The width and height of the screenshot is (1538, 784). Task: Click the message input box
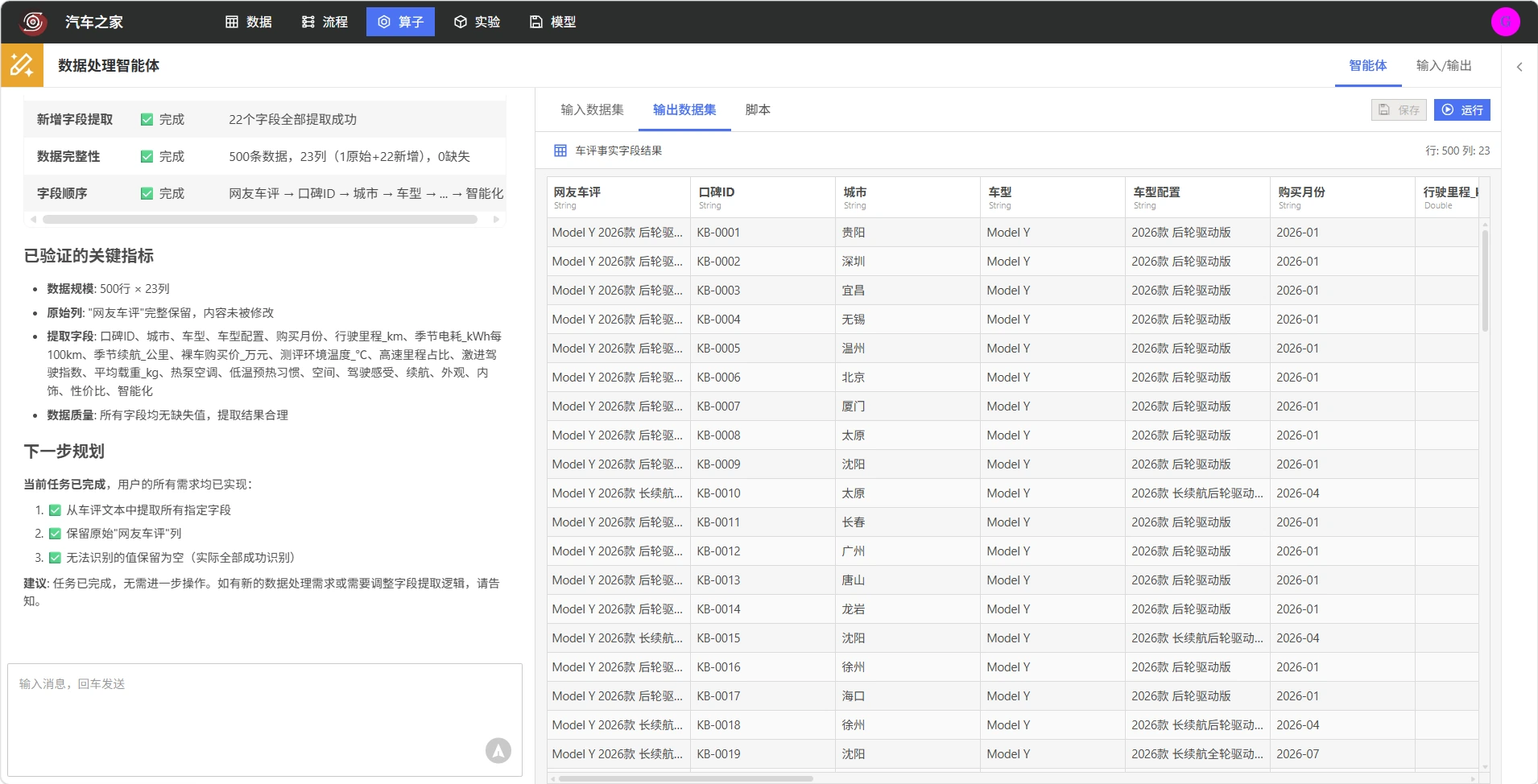pos(265,720)
